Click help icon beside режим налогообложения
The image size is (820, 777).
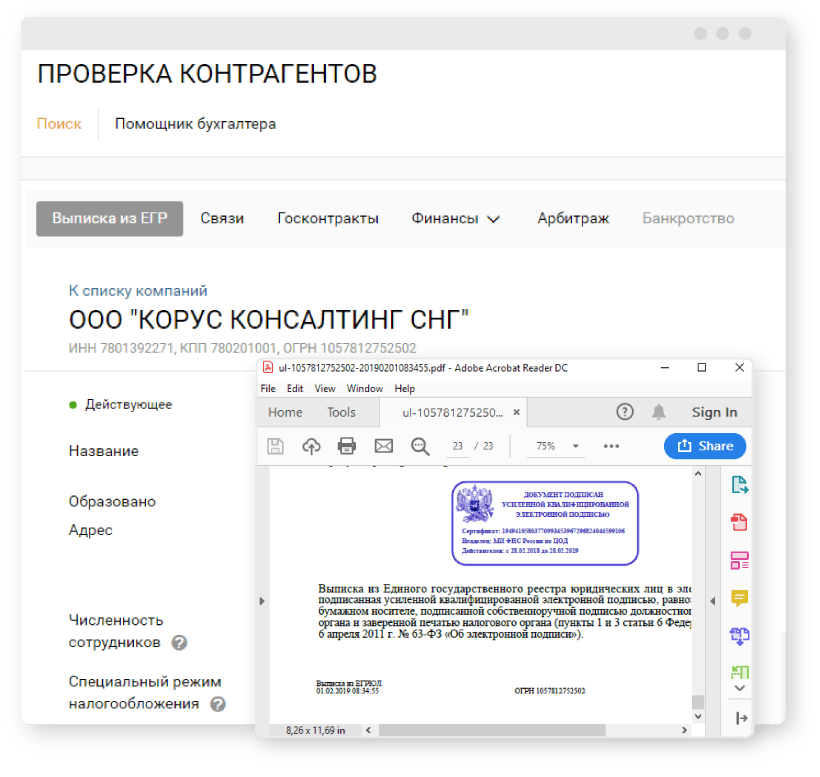point(218,704)
